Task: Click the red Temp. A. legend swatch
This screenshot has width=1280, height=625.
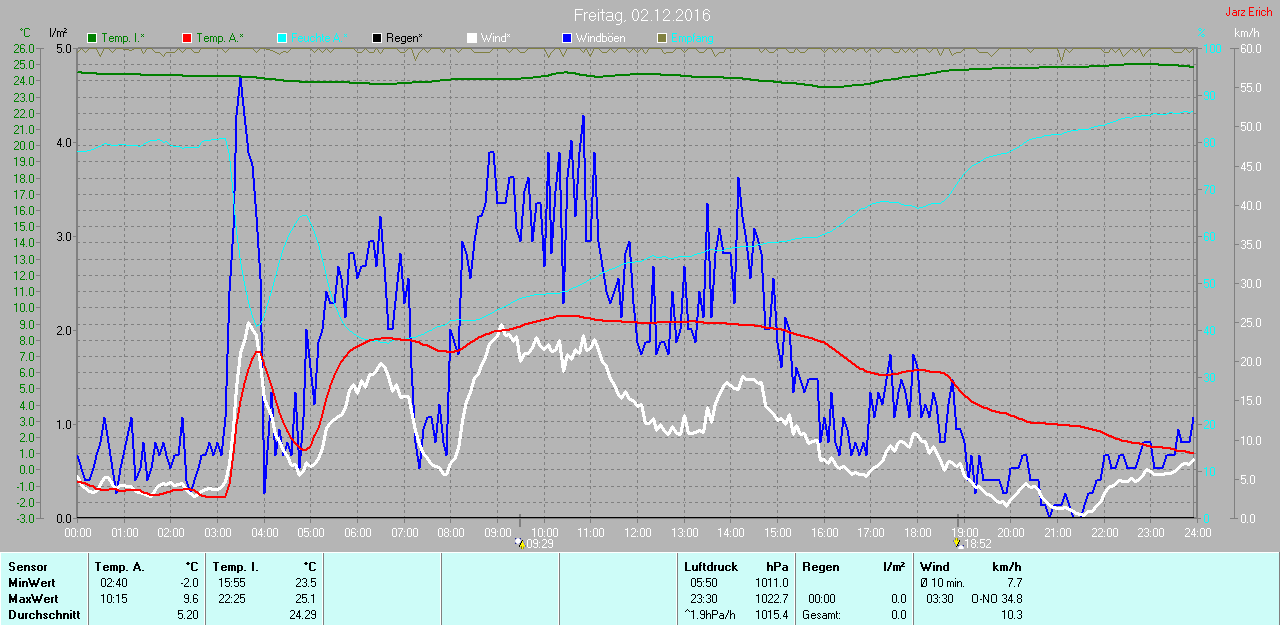Action: [x=186, y=38]
